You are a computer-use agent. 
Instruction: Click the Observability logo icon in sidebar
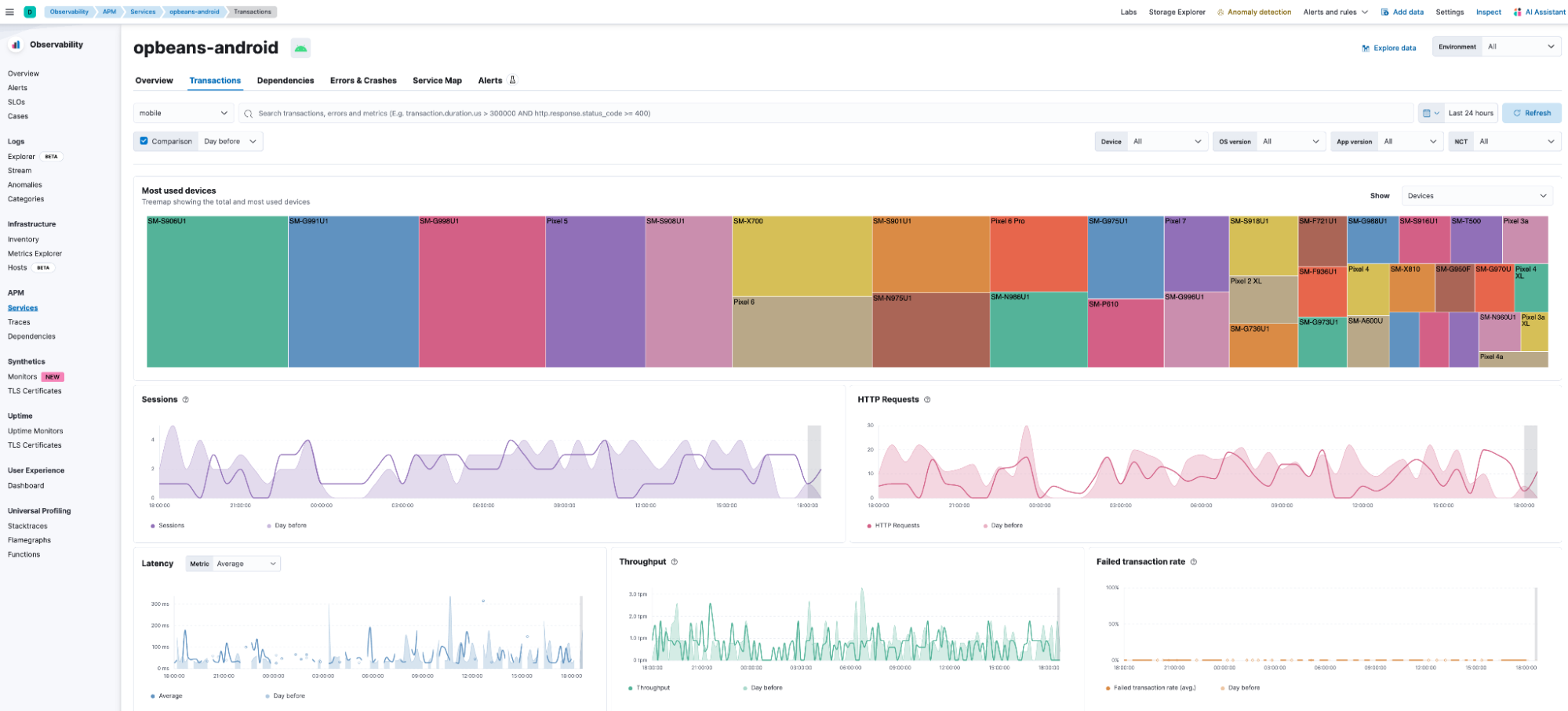pos(16,45)
